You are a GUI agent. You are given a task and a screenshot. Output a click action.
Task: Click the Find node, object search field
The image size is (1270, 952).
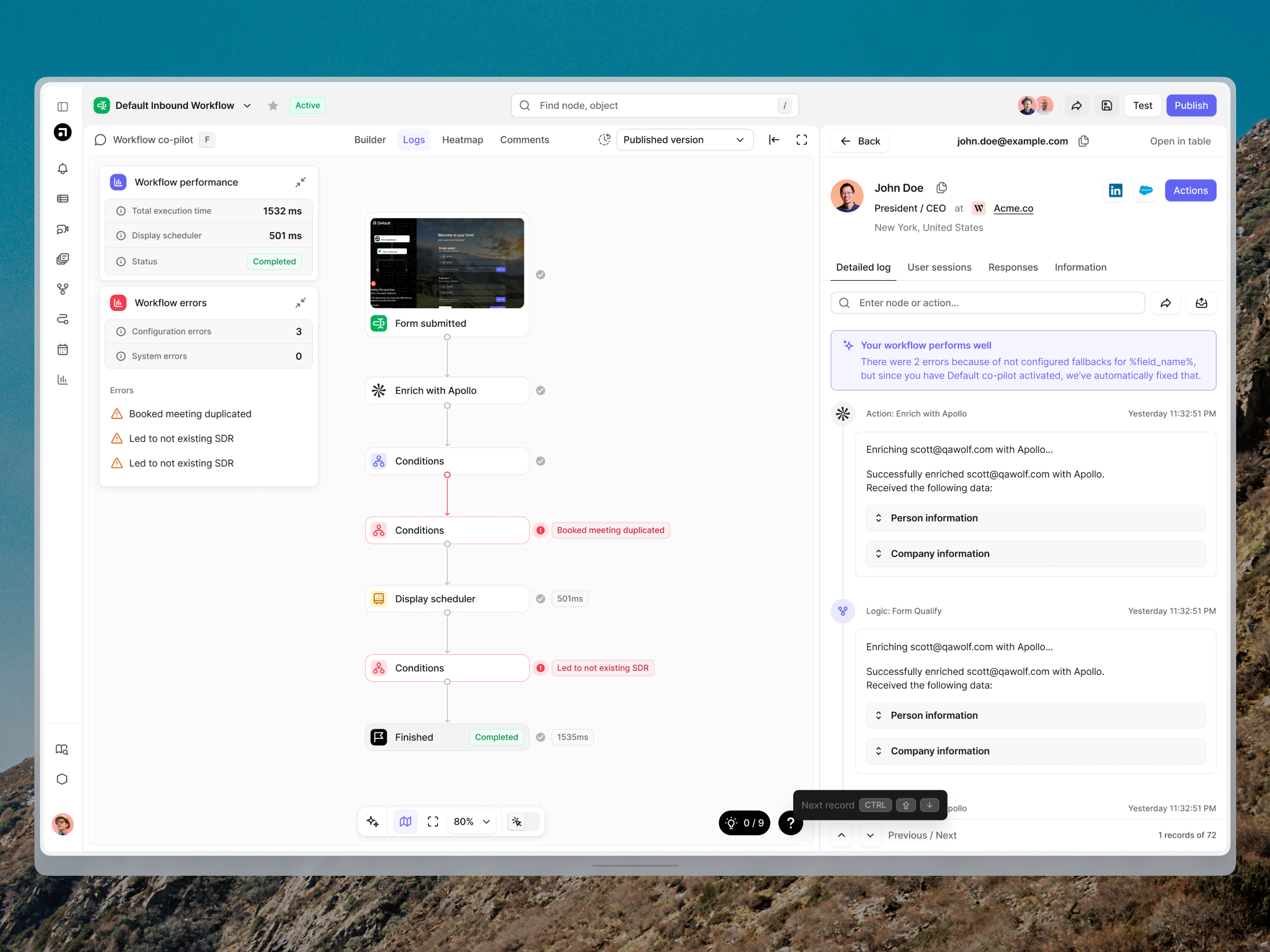click(x=654, y=105)
